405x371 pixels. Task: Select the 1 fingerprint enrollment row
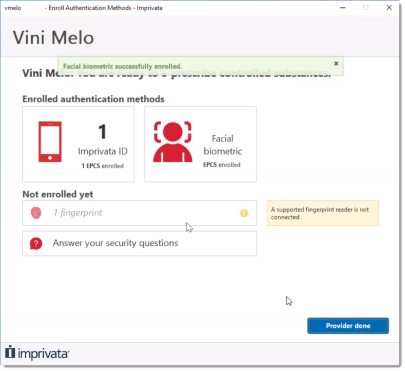coord(139,213)
